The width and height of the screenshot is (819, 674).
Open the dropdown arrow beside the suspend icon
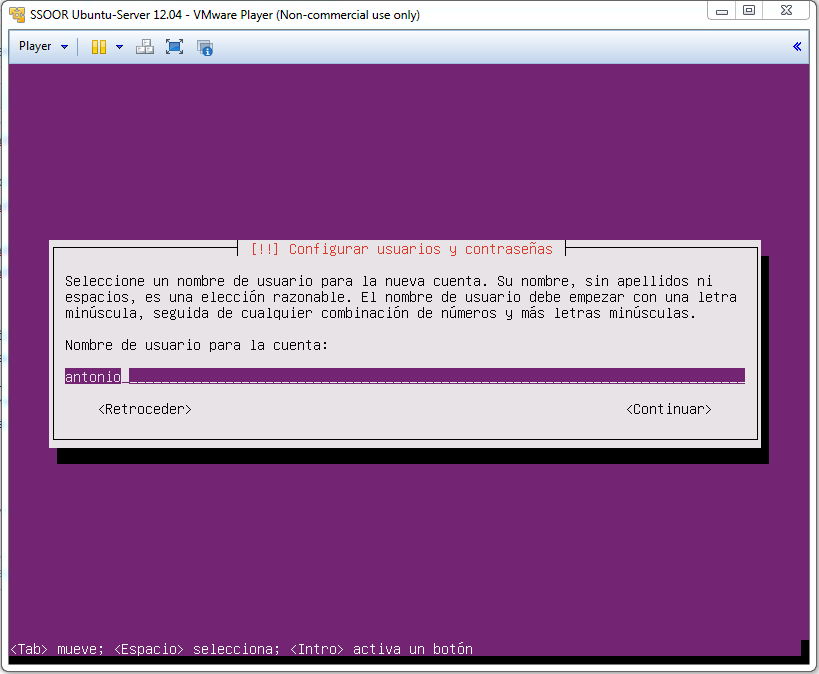coord(118,46)
